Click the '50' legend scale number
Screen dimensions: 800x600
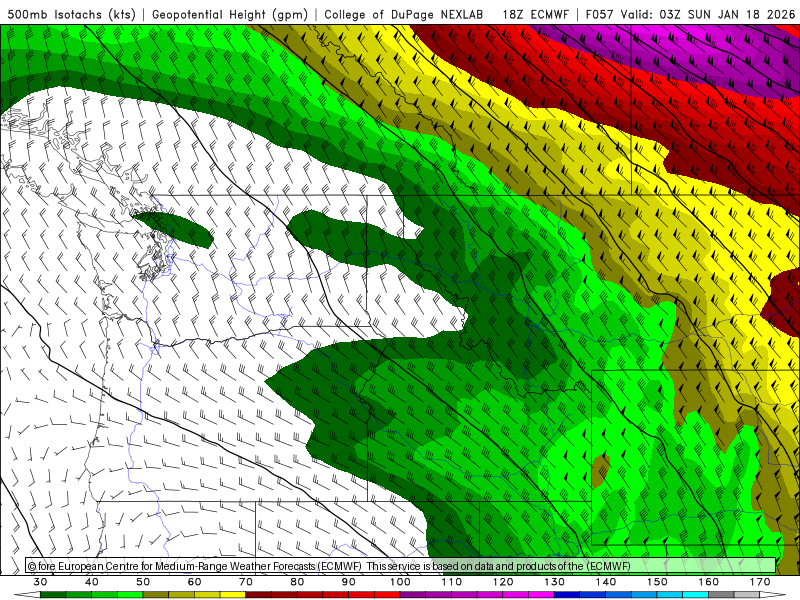(x=143, y=582)
